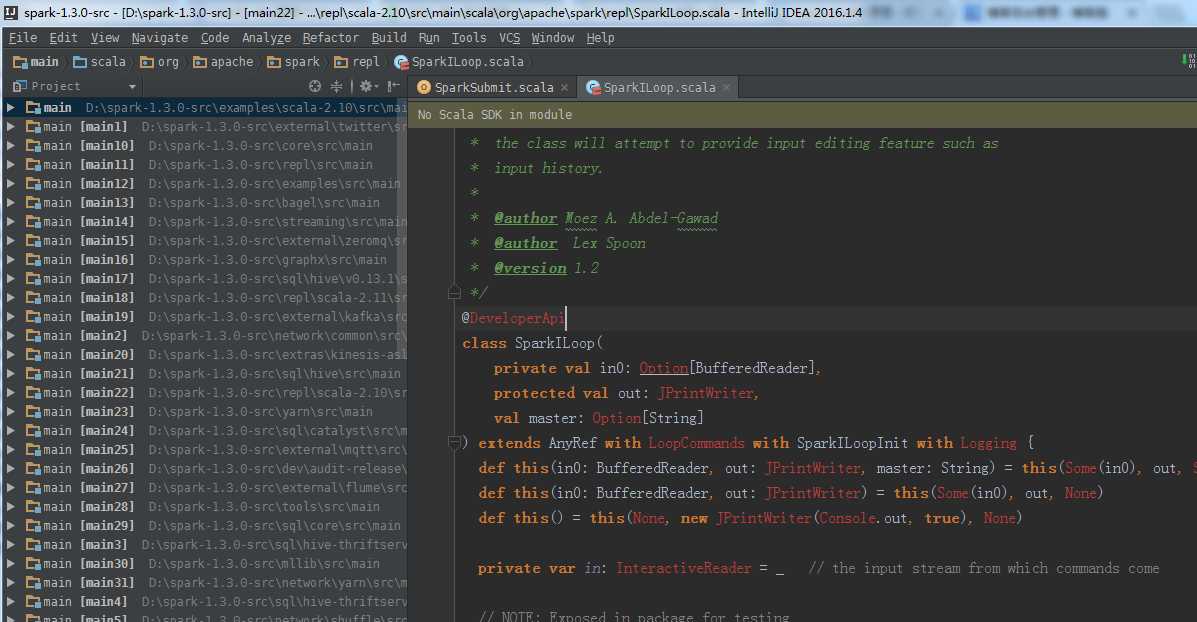Image resolution: width=1197 pixels, height=622 pixels.
Task: Select the main [main24] catalyst module
Action: pos(204,430)
